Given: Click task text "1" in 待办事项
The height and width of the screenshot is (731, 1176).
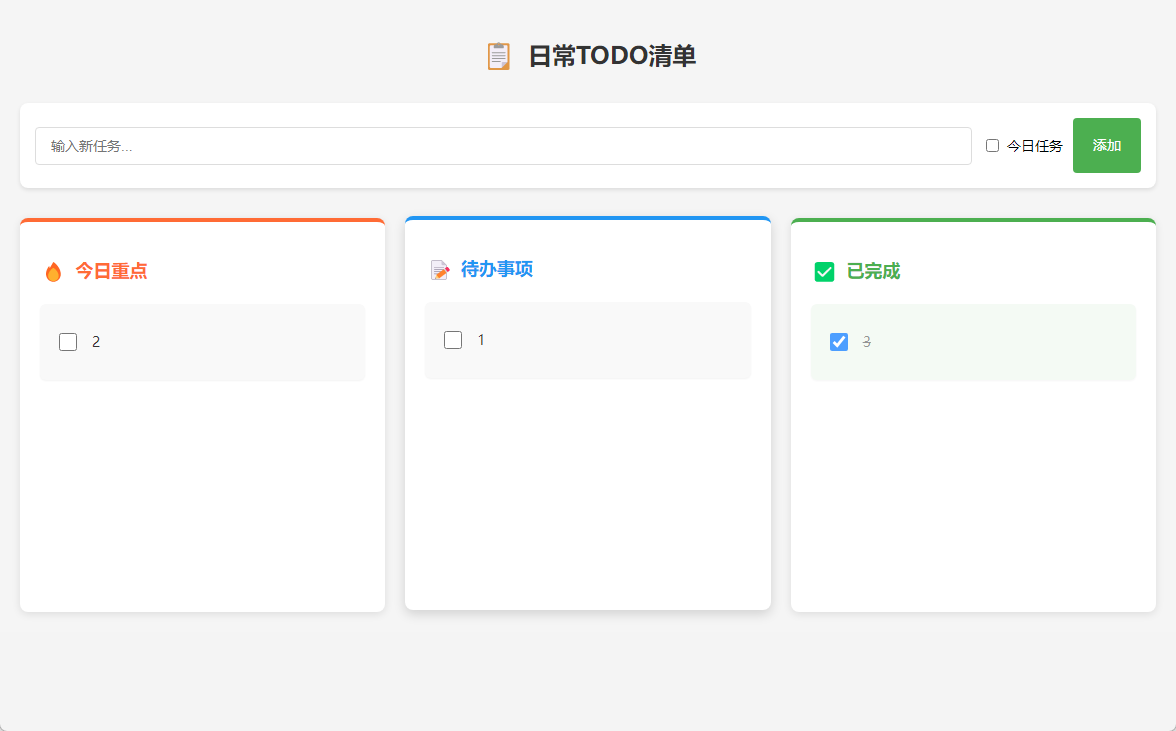Looking at the screenshot, I should tap(481, 340).
